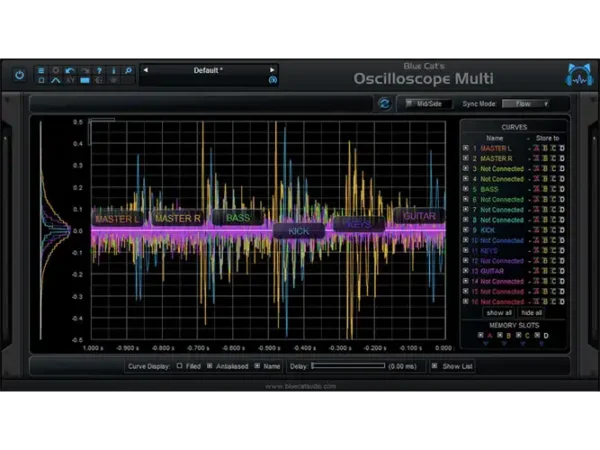This screenshot has width=600, height=450.
Task: Click the refresh sync circular arrows icon
Action: pos(385,104)
